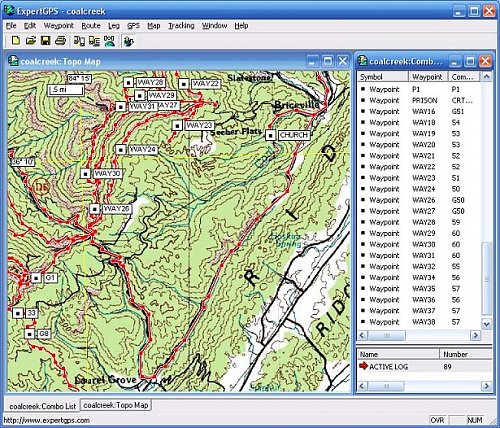Open the Leg menu

click(x=114, y=26)
